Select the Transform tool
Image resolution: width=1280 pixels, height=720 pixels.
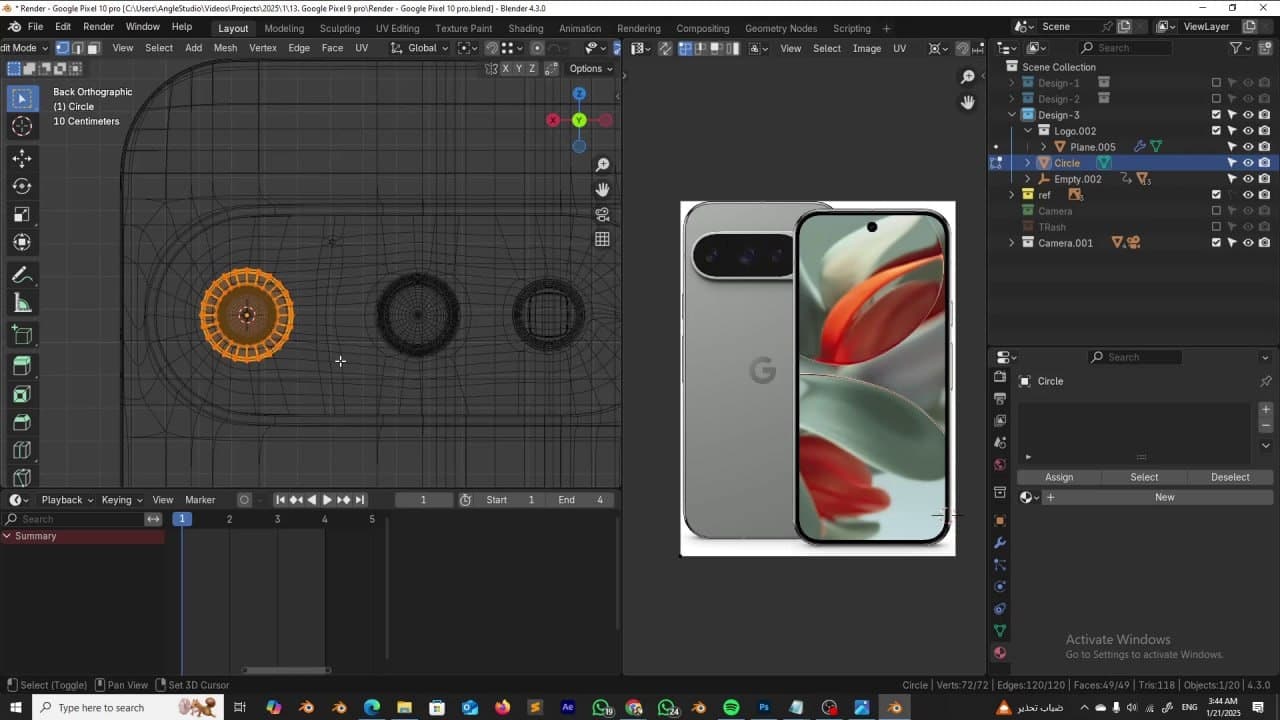[x=22, y=242]
